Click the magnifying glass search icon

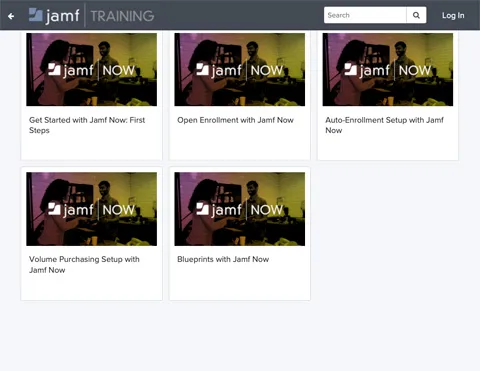pyautogui.click(x=416, y=15)
